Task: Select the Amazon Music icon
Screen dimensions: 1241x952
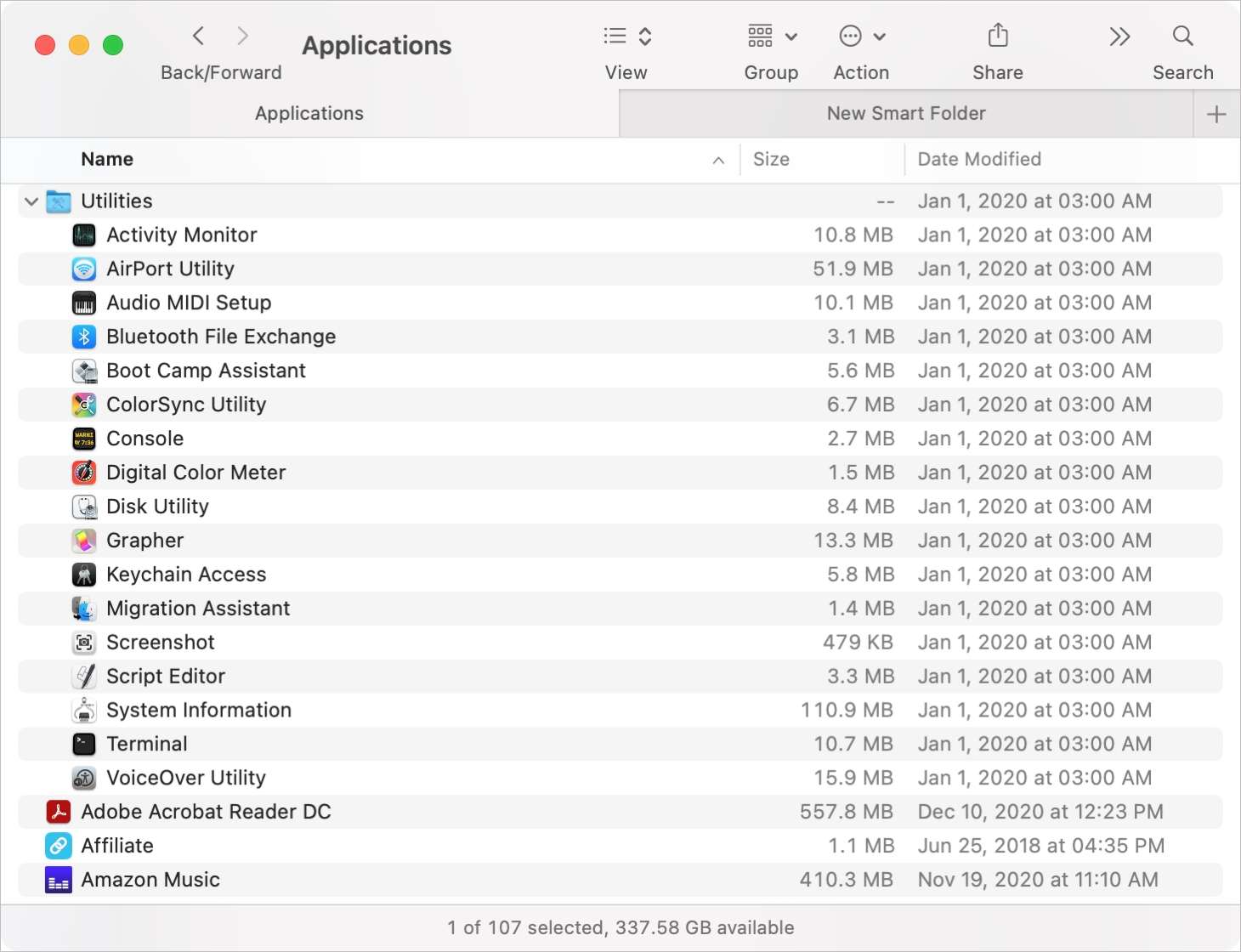Action: (x=57, y=880)
